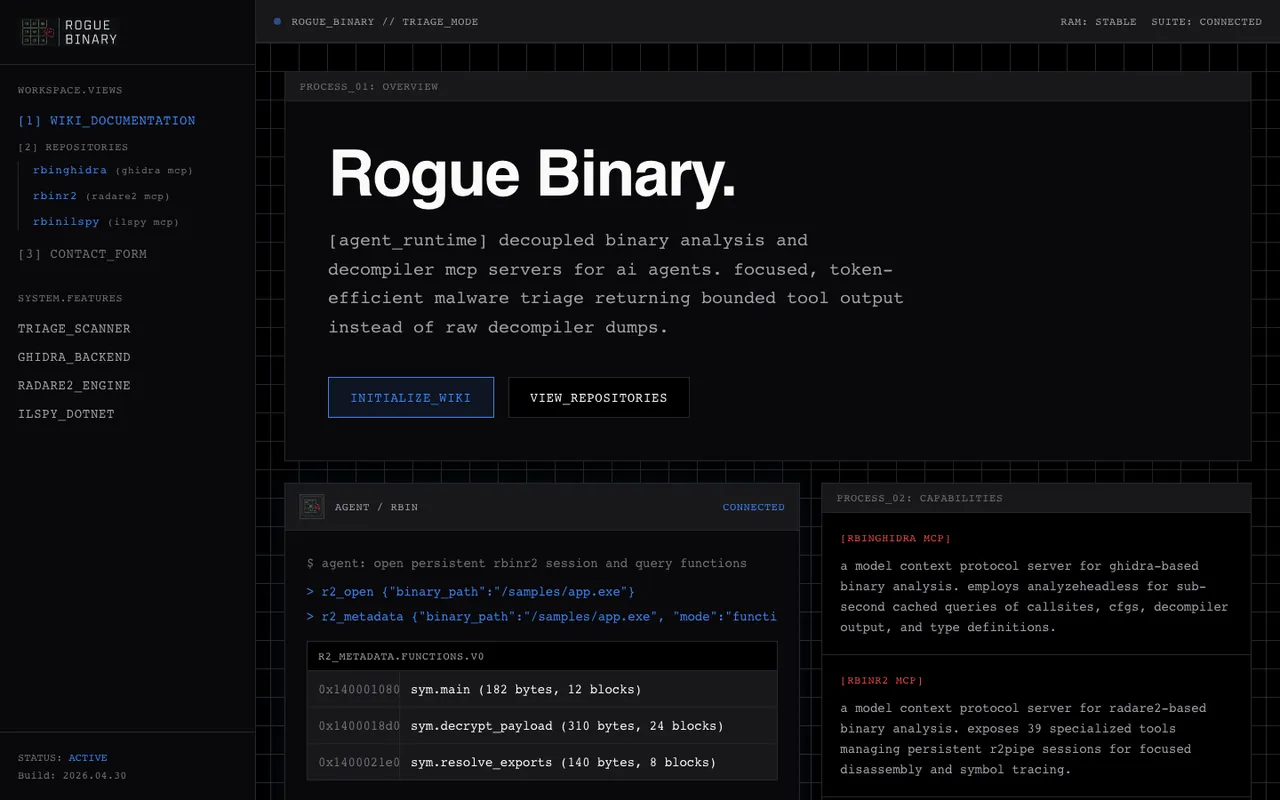Click the Rogue Binary logo icon
Screen dimensions: 1280x800
[37, 32]
